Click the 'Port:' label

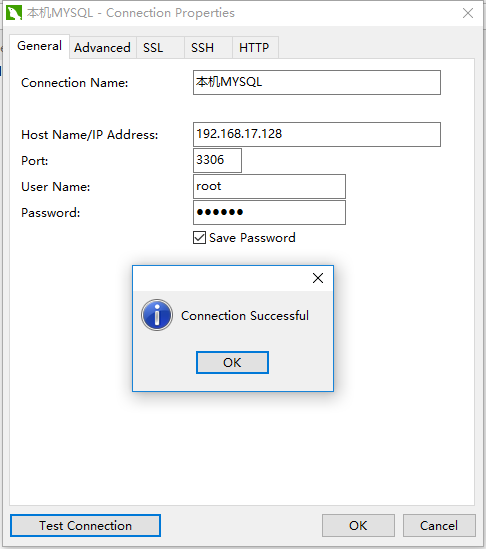click(x=35, y=161)
